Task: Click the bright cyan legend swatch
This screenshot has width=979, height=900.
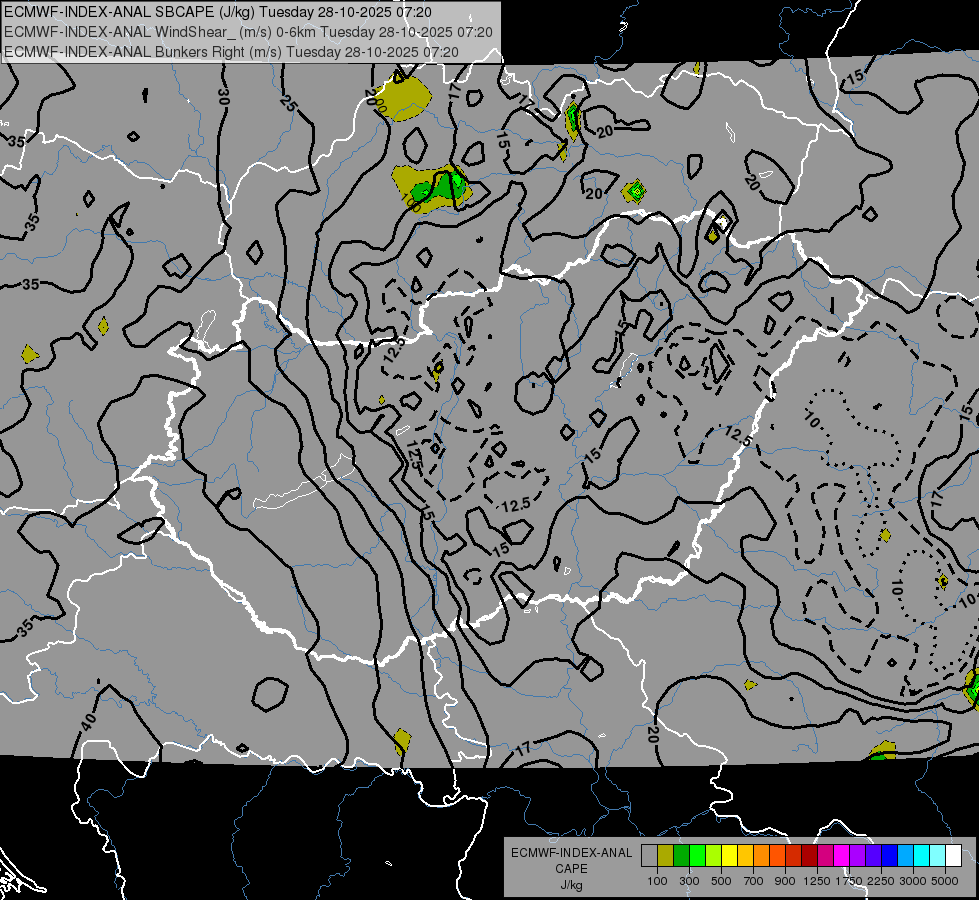Action: coord(922,856)
